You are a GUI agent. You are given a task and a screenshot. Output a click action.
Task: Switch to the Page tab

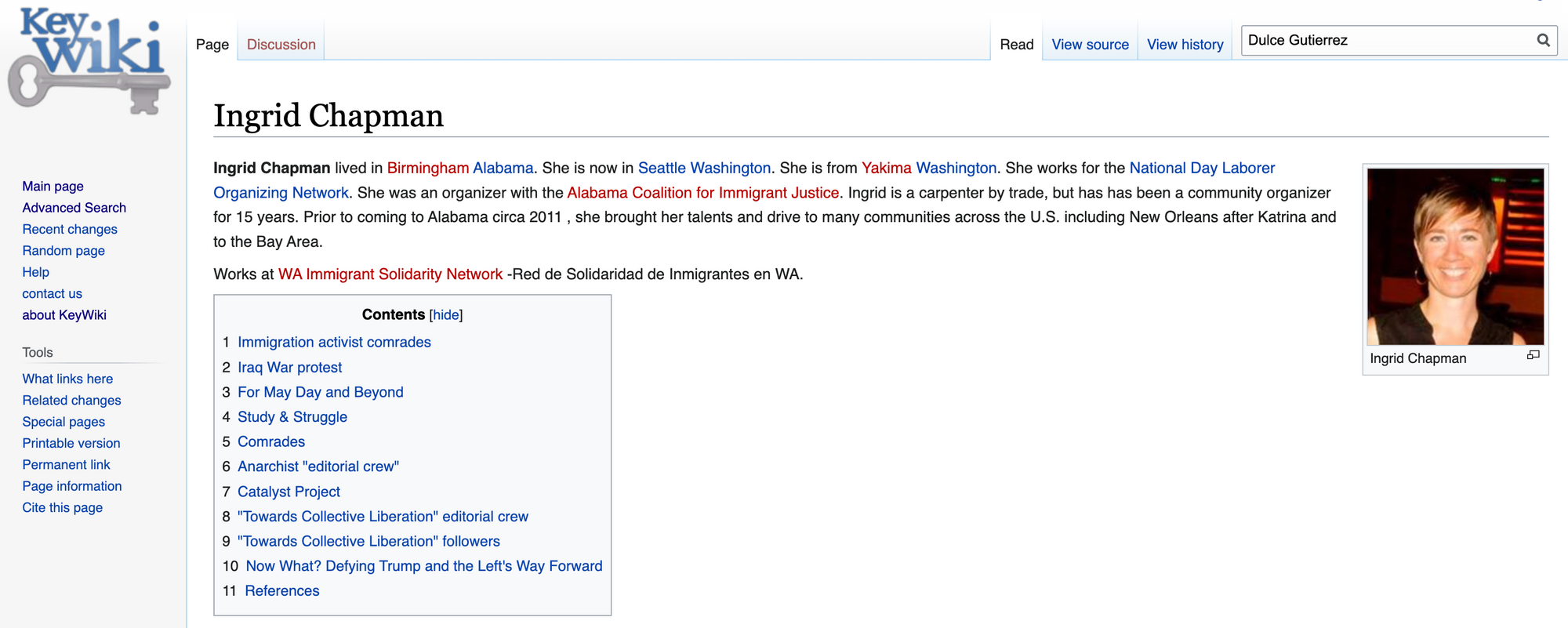212,45
